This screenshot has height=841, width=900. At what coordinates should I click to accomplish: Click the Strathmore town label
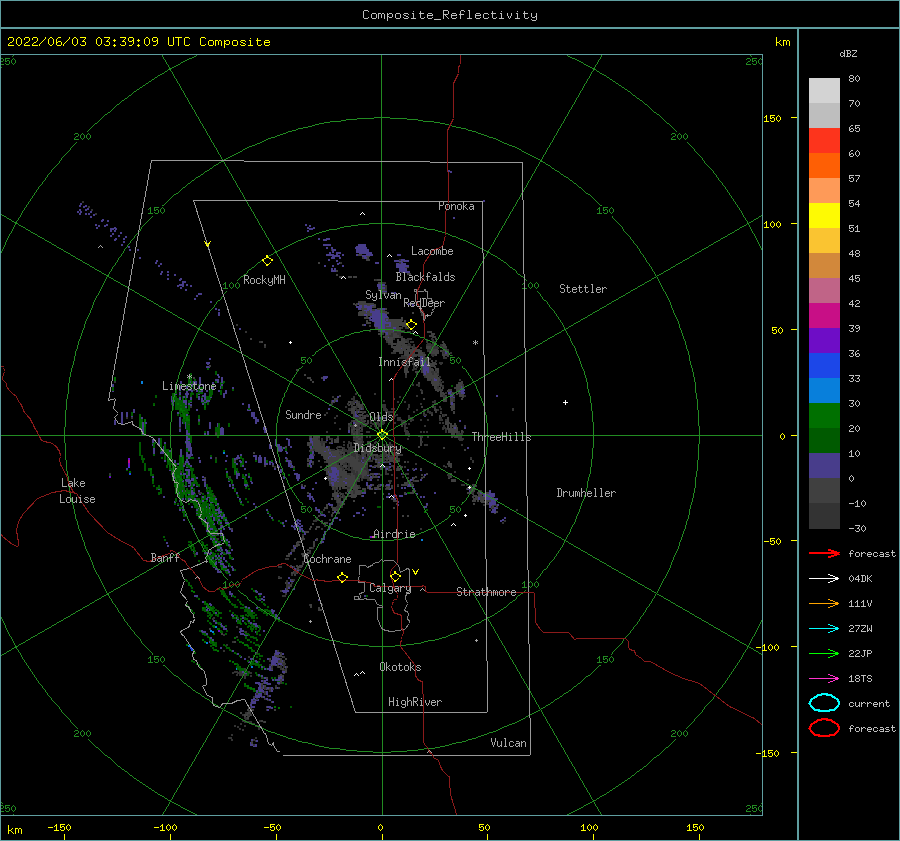486,592
